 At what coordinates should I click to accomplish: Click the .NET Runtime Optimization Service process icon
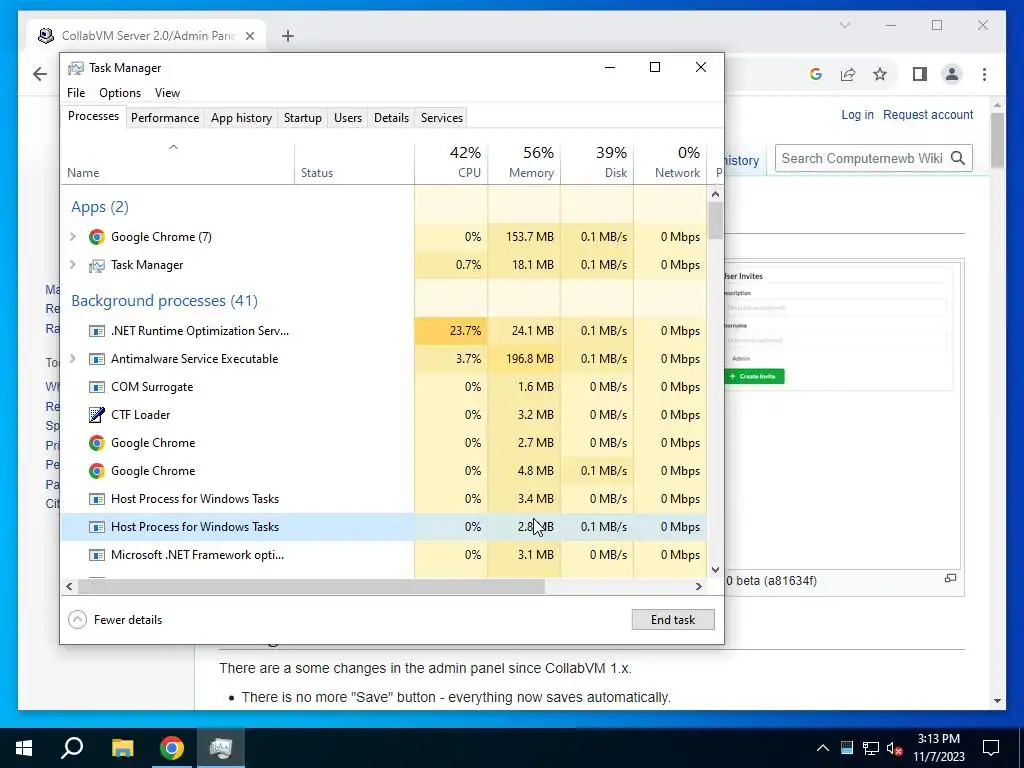97,331
